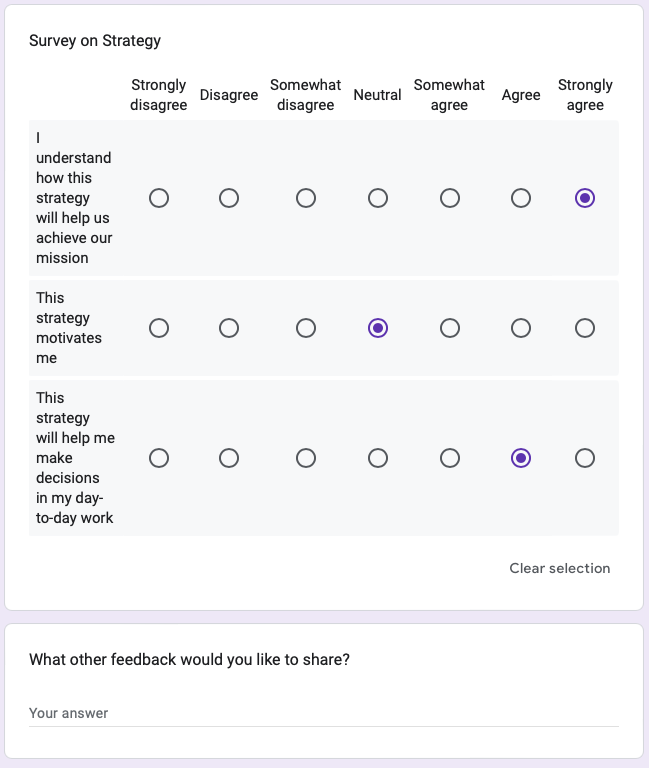The height and width of the screenshot is (768, 649).
Task: Select Neutral for understanding strategy mission row
Action: pyautogui.click(x=378, y=198)
